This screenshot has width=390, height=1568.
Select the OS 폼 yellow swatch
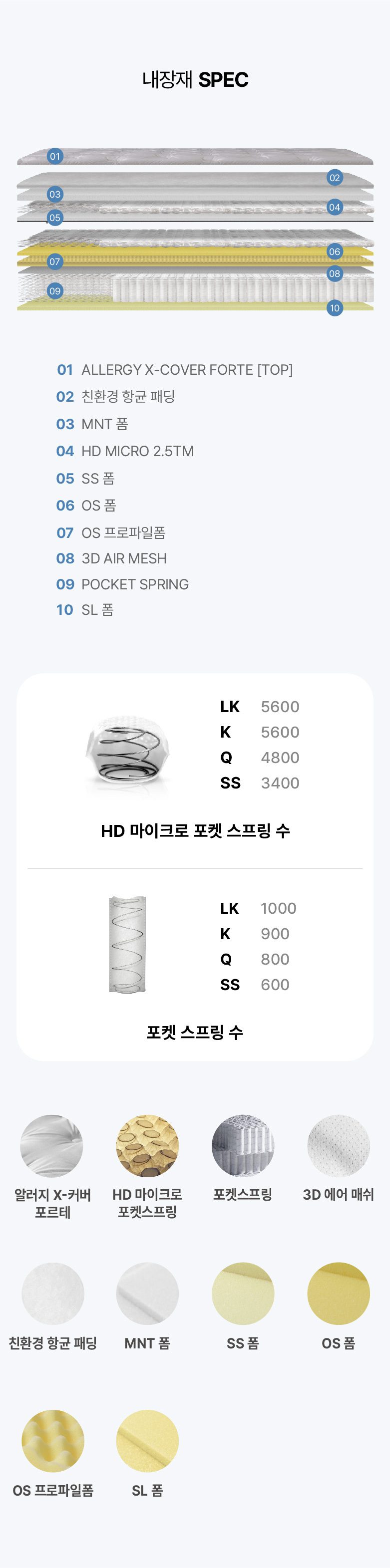pyautogui.click(x=338, y=1294)
